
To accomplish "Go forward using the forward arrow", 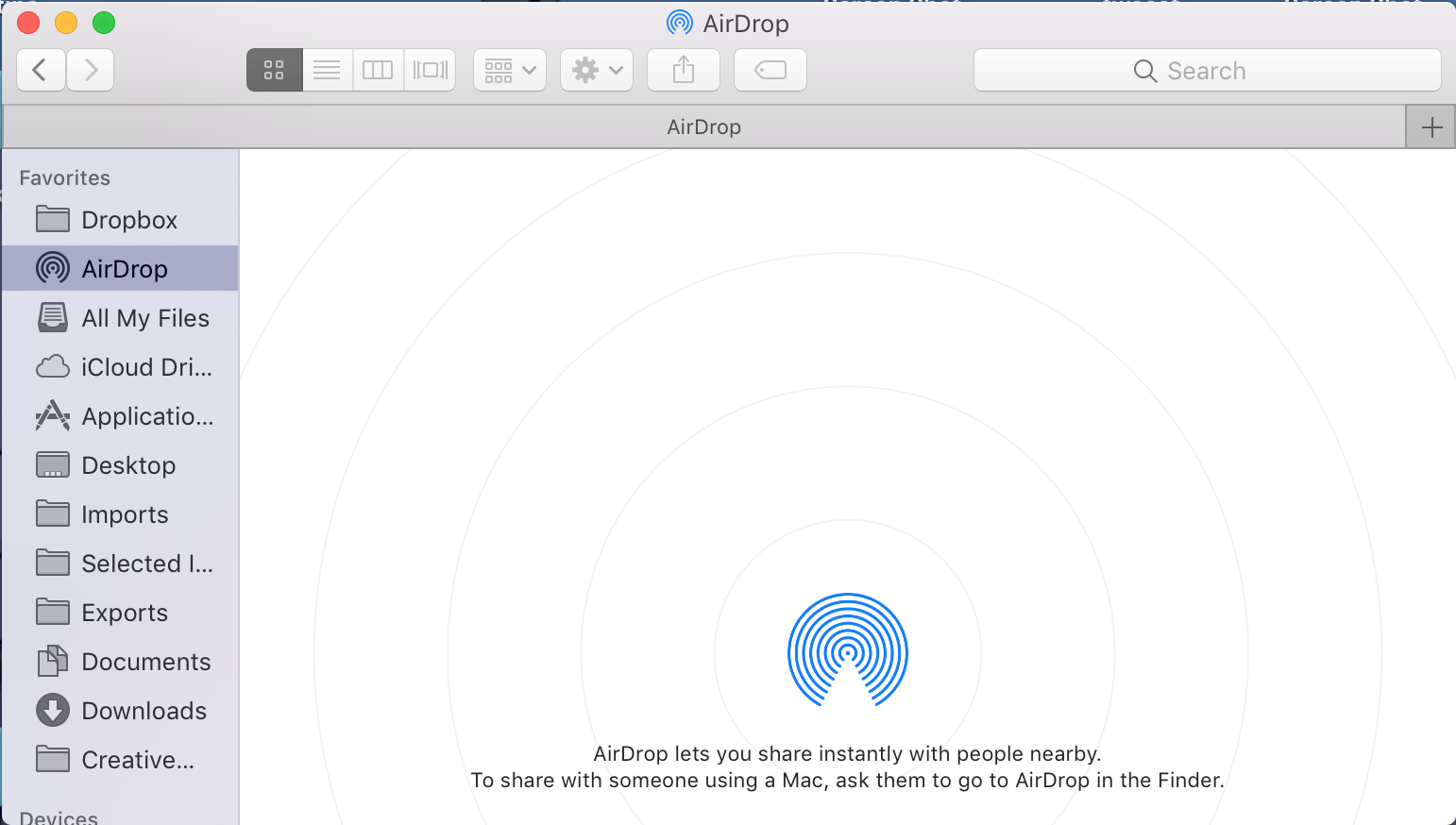I will pyautogui.click(x=91, y=70).
